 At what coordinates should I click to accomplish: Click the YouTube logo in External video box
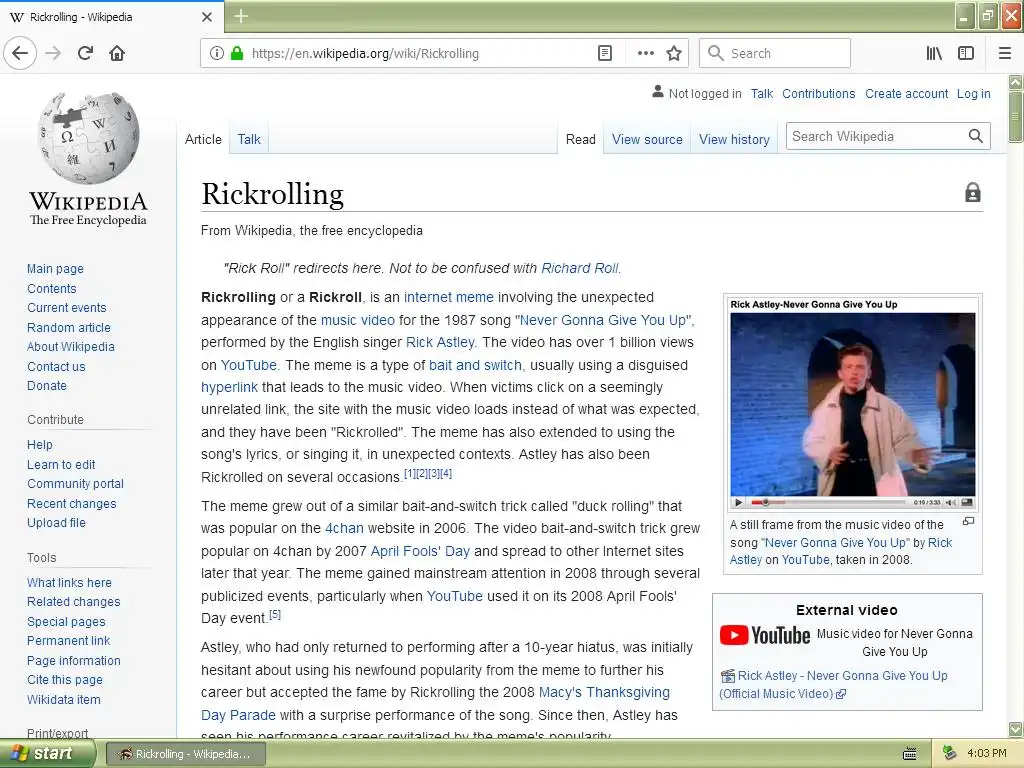pos(765,635)
